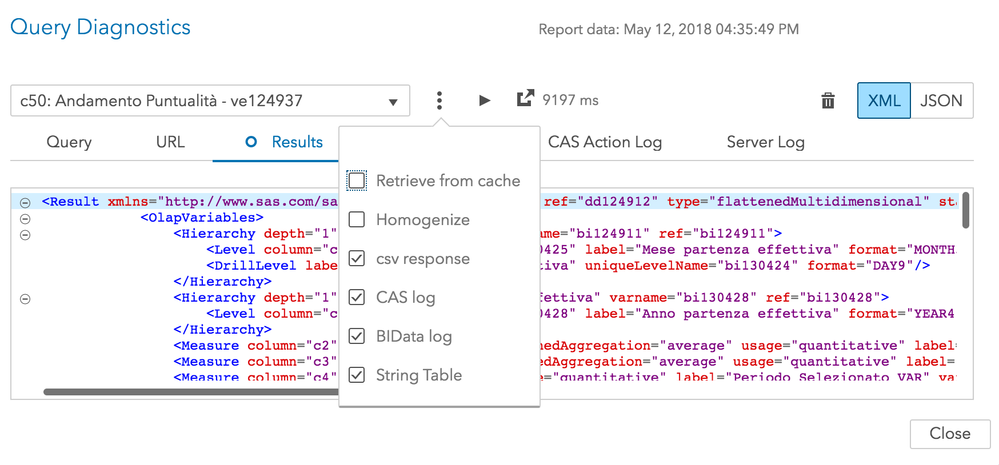The image size is (999, 465).
Task: Close the Query Diagnostics dialog
Action: pyautogui.click(x=949, y=433)
